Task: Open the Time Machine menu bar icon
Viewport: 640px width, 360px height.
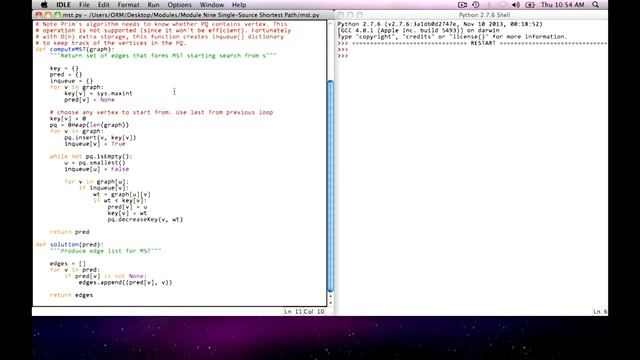Action: [x=476, y=5]
